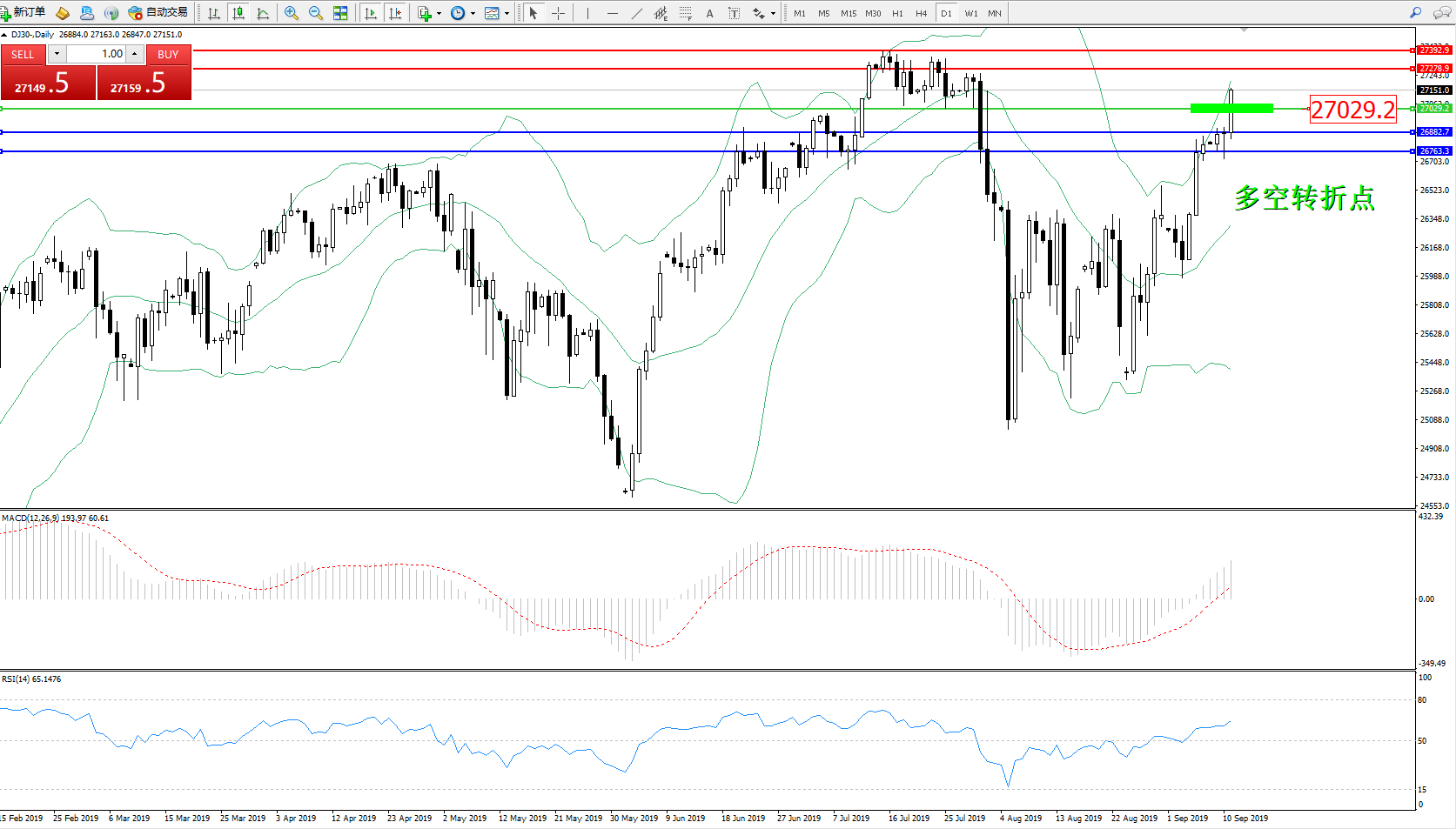Image resolution: width=1456 pixels, height=829 pixels.
Task: Expand the chart templates dropdown arrow
Action: point(507,13)
